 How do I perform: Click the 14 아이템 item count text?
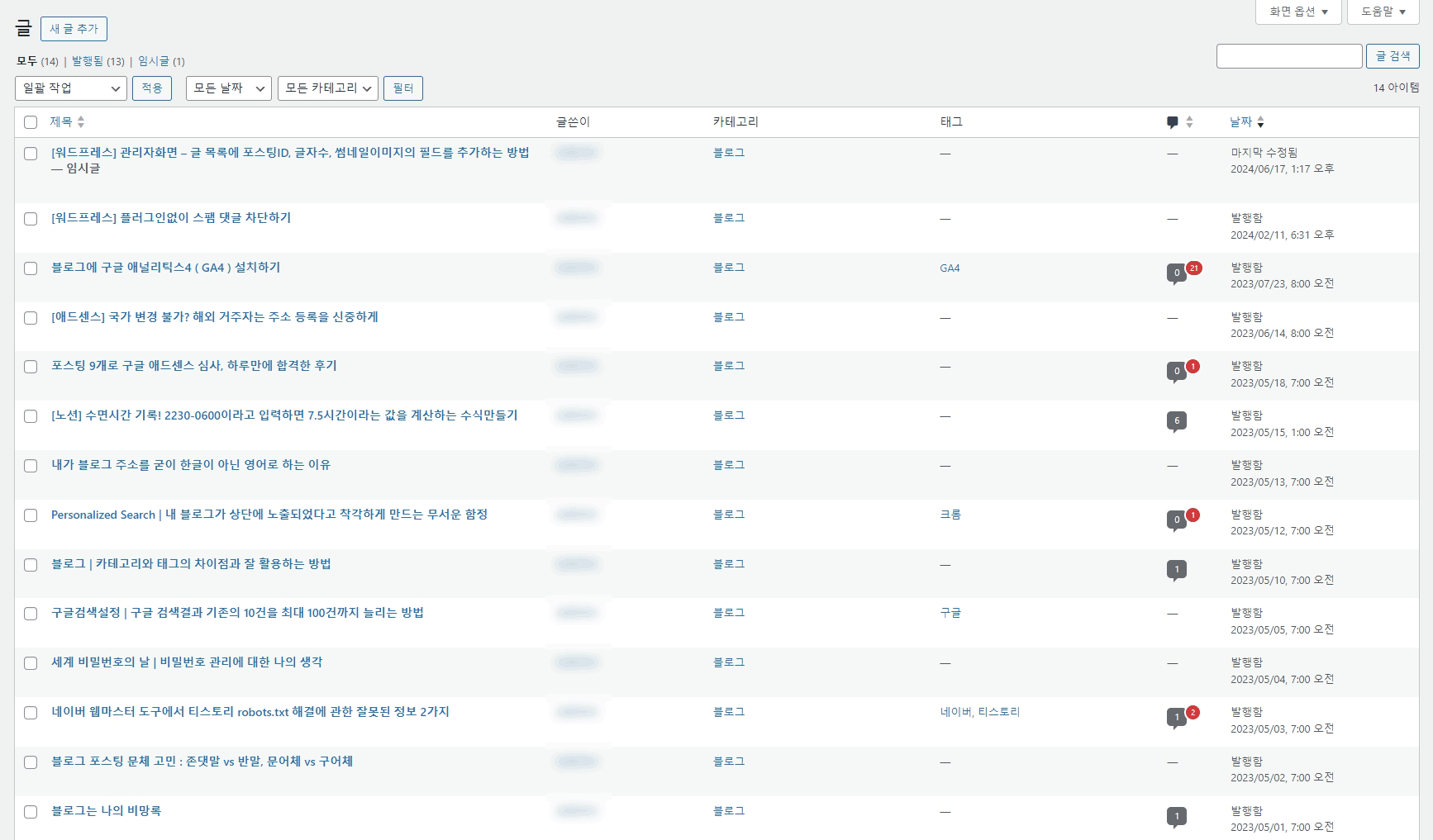1396,88
